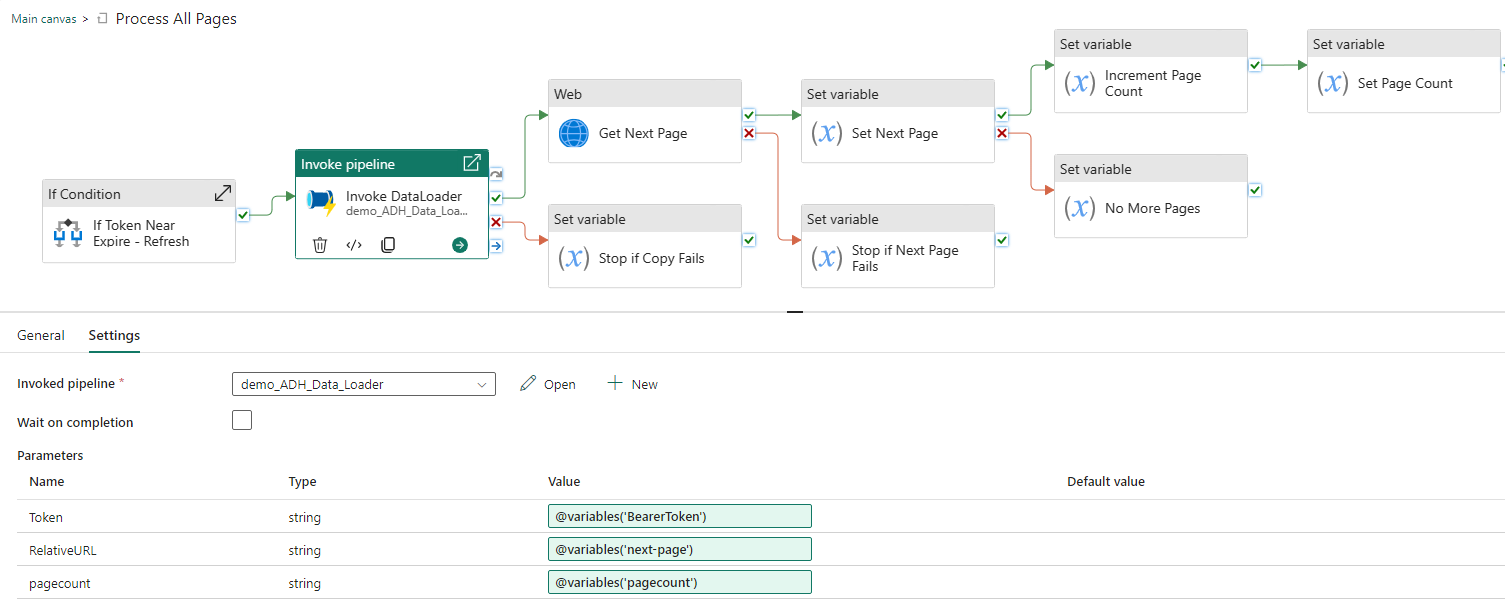
Task: Select the Get Next Page activity label
Action: point(643,133)
